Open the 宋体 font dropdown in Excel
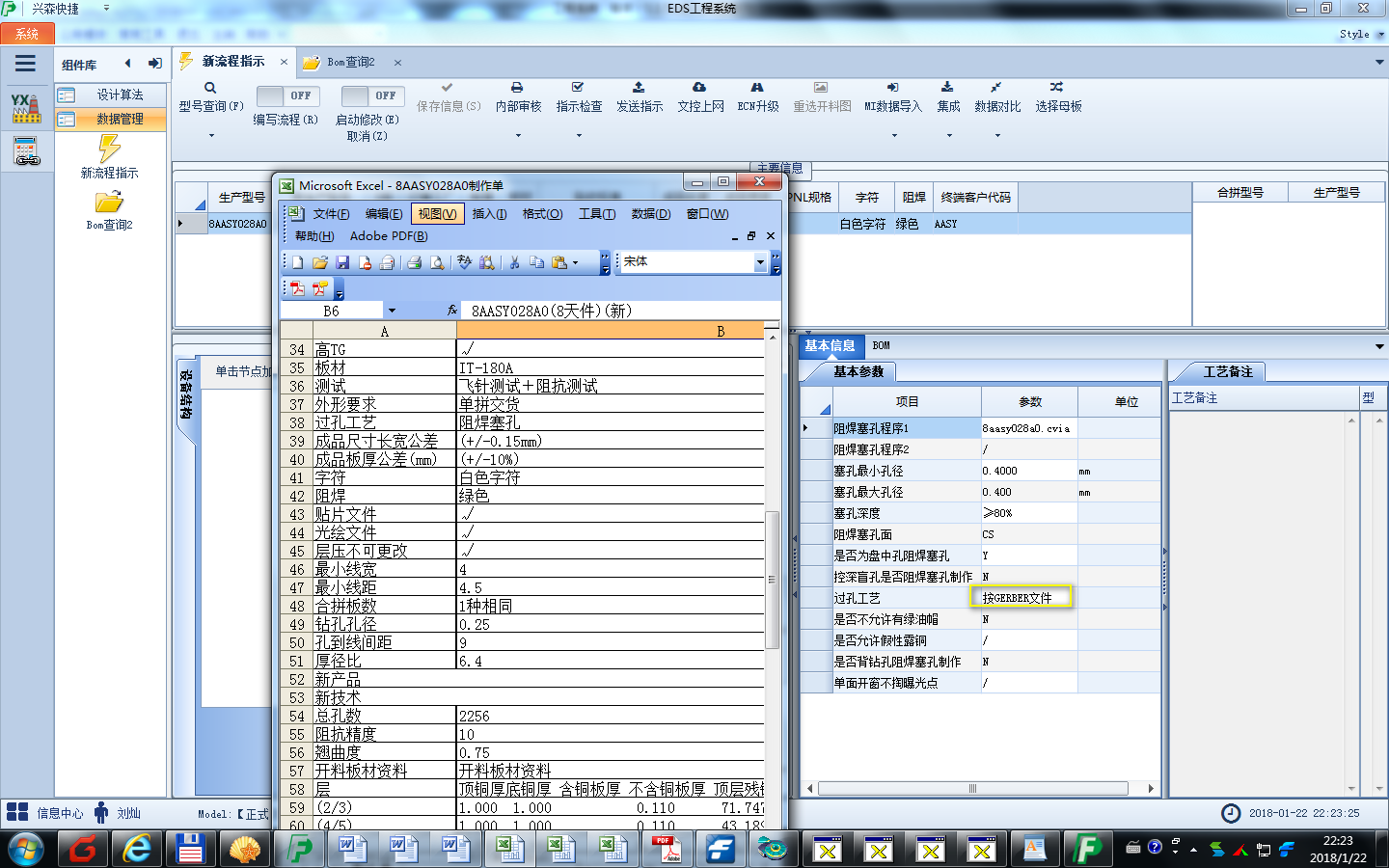 pyautogui.click(x=760, y=262)
